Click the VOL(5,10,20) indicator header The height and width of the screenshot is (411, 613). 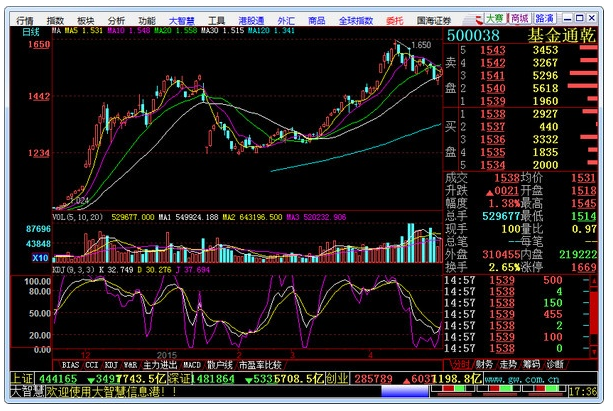point(77,217)
